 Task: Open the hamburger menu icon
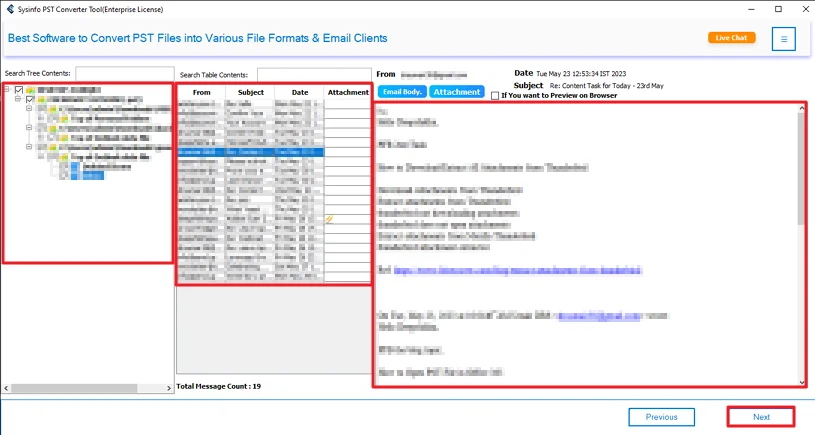(783, 39)
